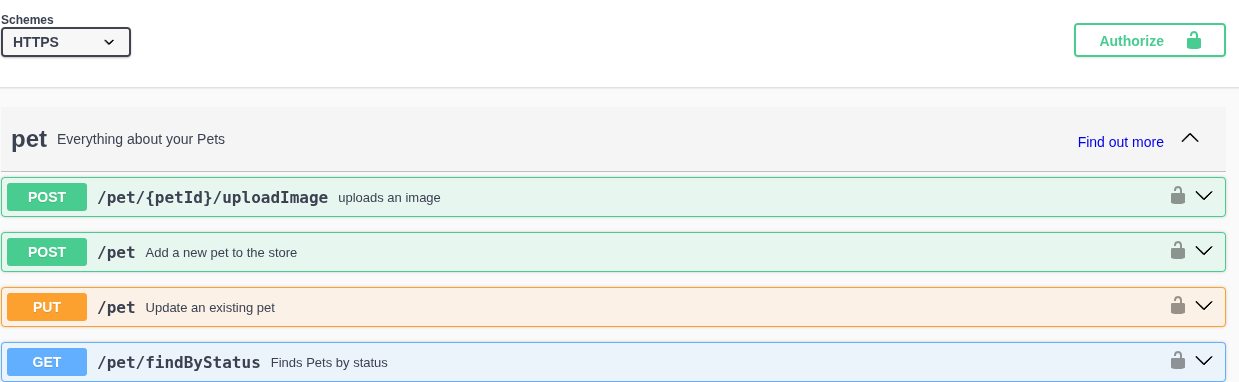The width and height of the screenshot is (1239, 382).
Task: Follow the Find out more link
Action: pyautogui.click(x=1120, y=142)
